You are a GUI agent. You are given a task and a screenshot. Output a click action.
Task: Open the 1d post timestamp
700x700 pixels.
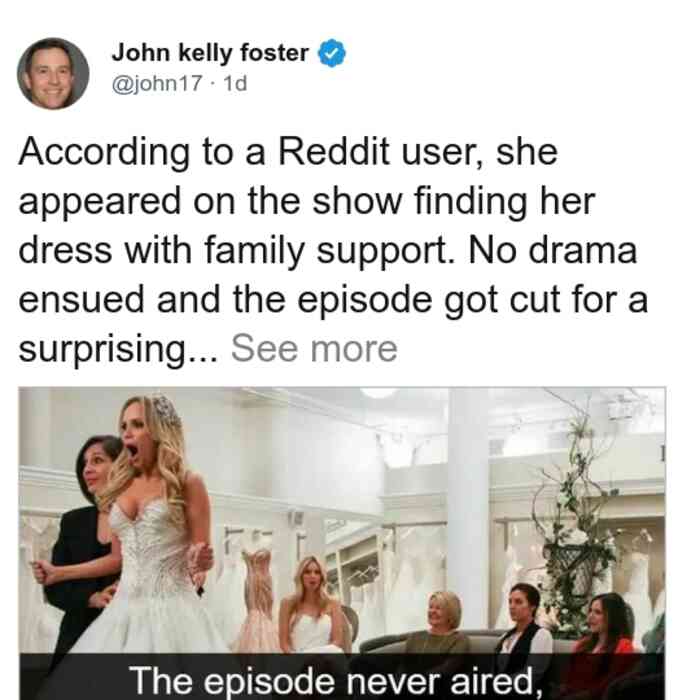[x=235, y=83]
